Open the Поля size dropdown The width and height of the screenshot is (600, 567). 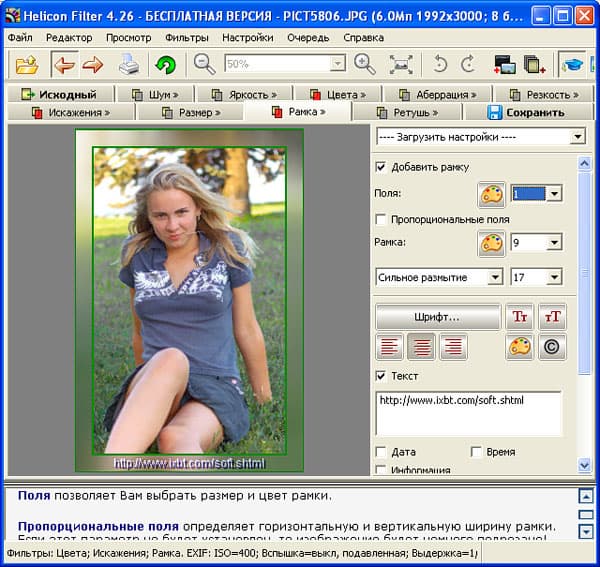(x=554, y=194)
